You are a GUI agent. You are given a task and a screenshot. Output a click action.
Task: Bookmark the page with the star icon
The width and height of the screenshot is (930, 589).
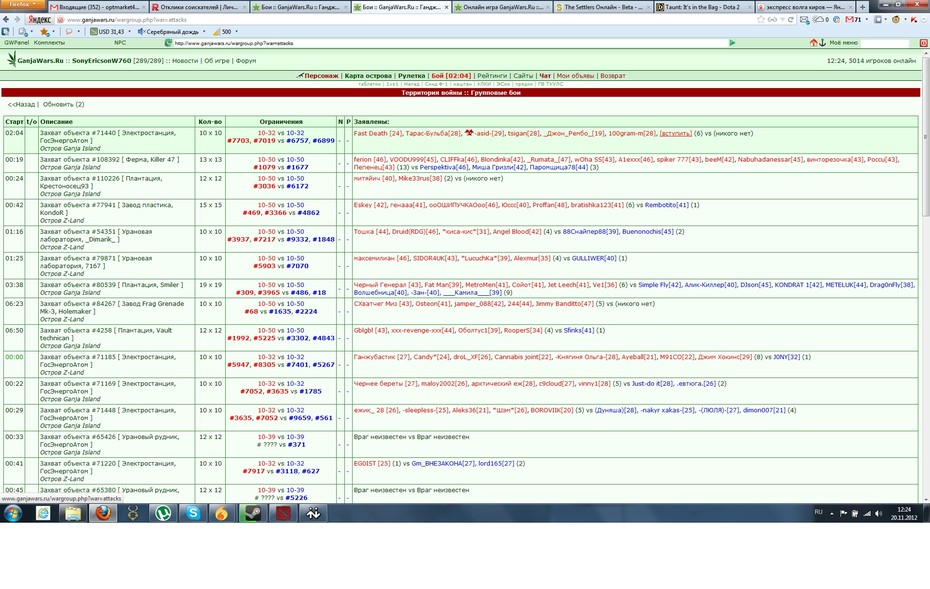coord(760,20)
